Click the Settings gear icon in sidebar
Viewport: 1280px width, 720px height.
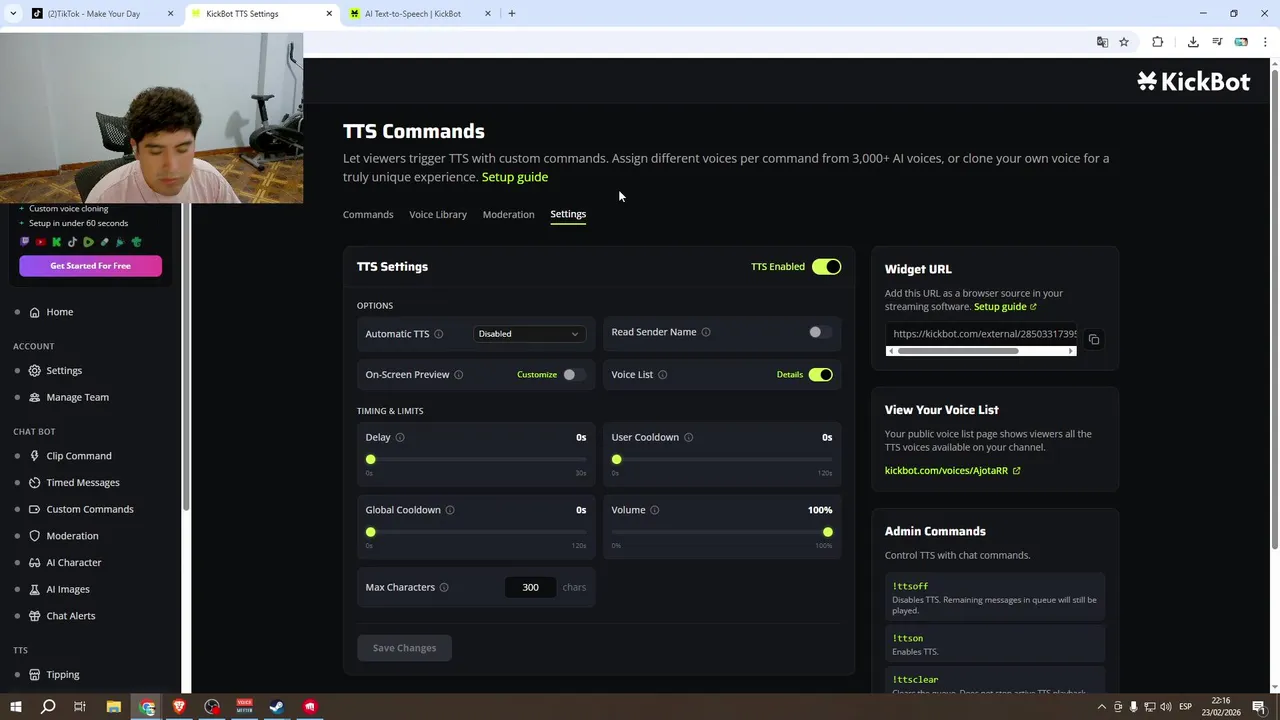(x=35, y=371)
